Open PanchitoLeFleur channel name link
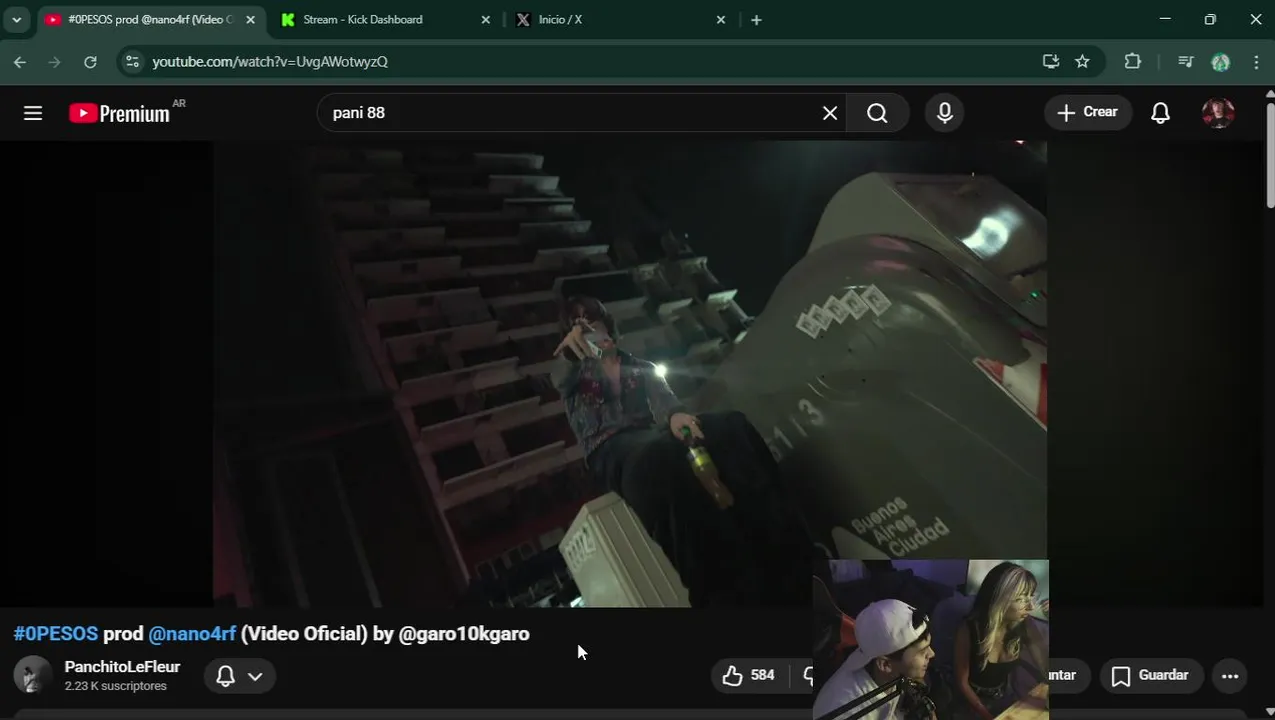 point(122,667)
